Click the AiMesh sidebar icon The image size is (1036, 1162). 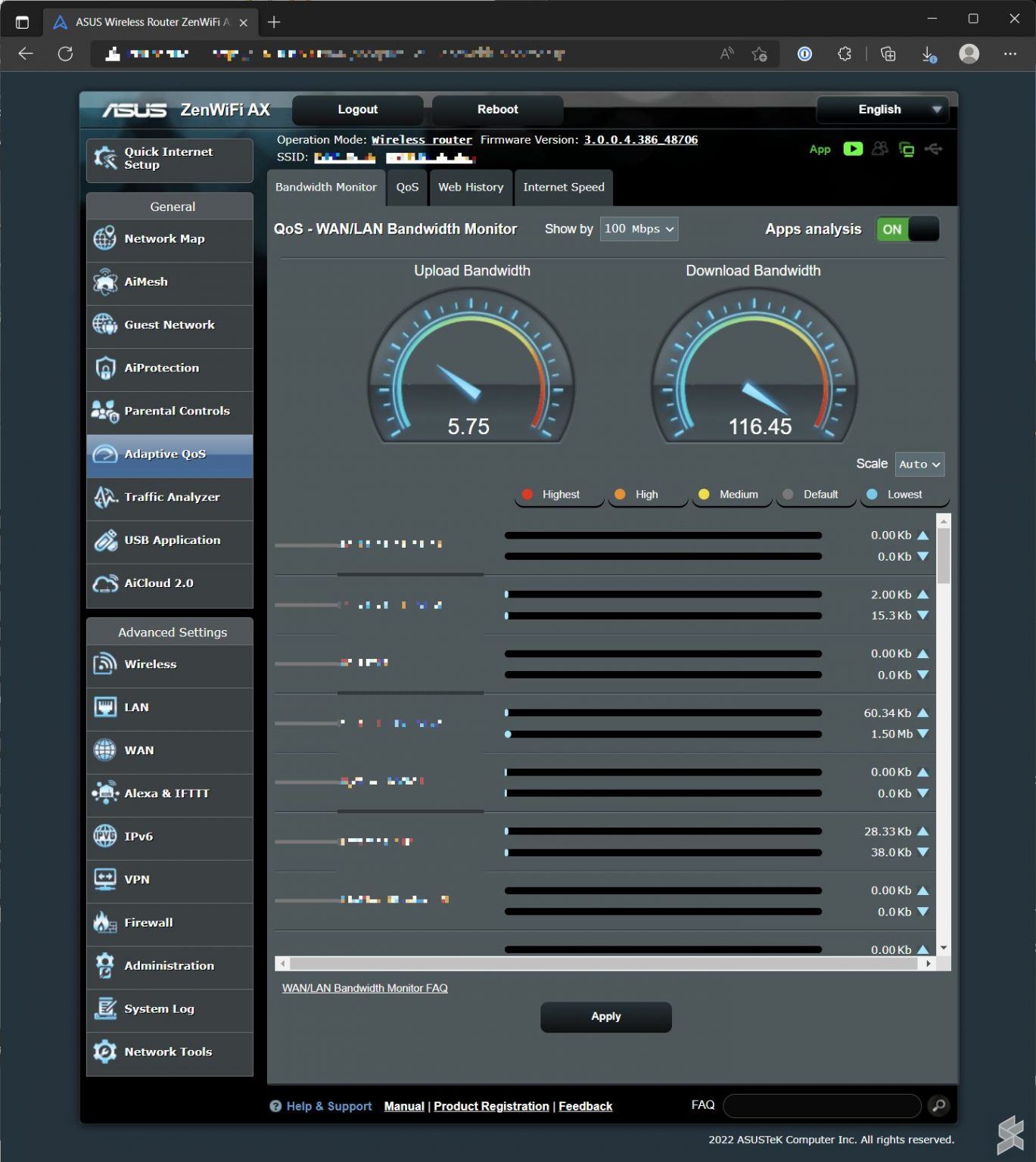(x=104, y=281)
